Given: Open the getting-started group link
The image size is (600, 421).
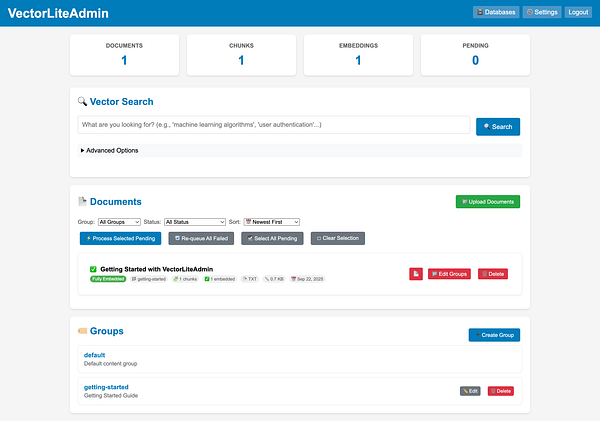Looking at the screenshot, I should coord(106,387).
